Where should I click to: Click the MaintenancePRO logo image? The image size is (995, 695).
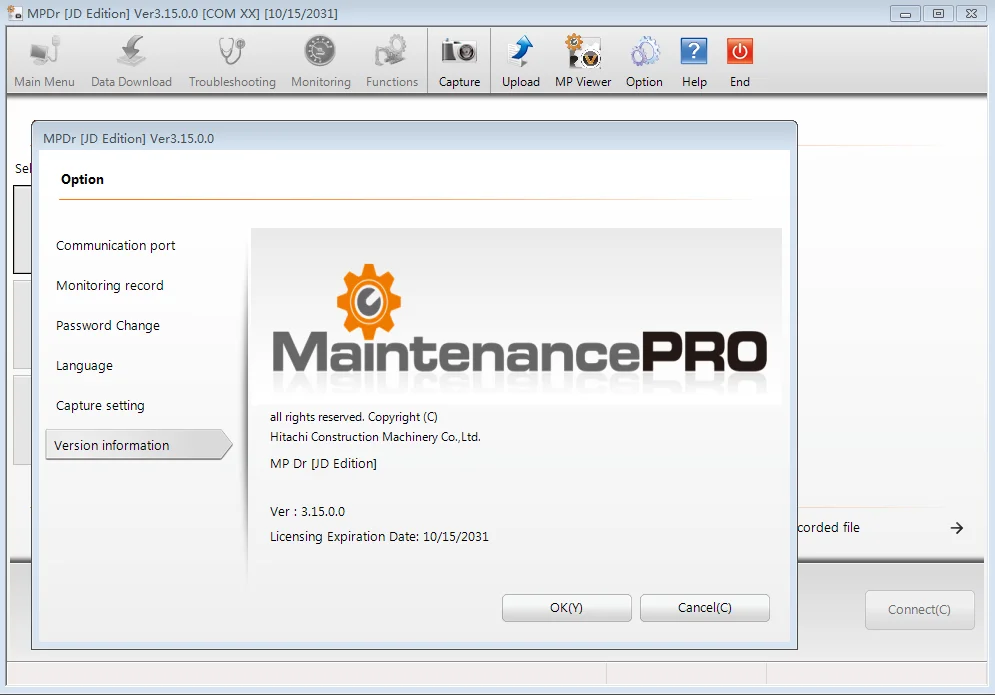(x=517, y=316)
